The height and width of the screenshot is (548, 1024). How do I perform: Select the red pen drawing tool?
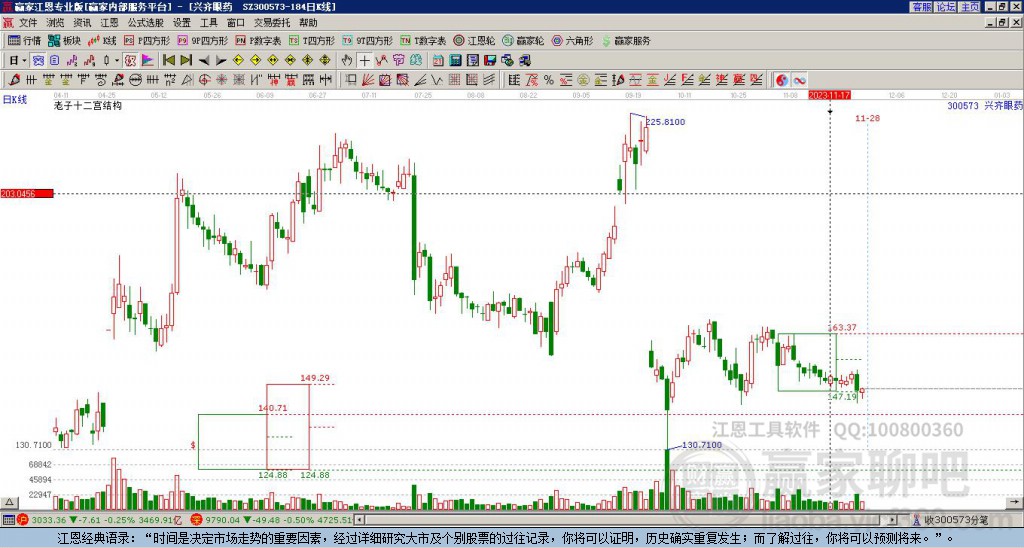(14, 80)
